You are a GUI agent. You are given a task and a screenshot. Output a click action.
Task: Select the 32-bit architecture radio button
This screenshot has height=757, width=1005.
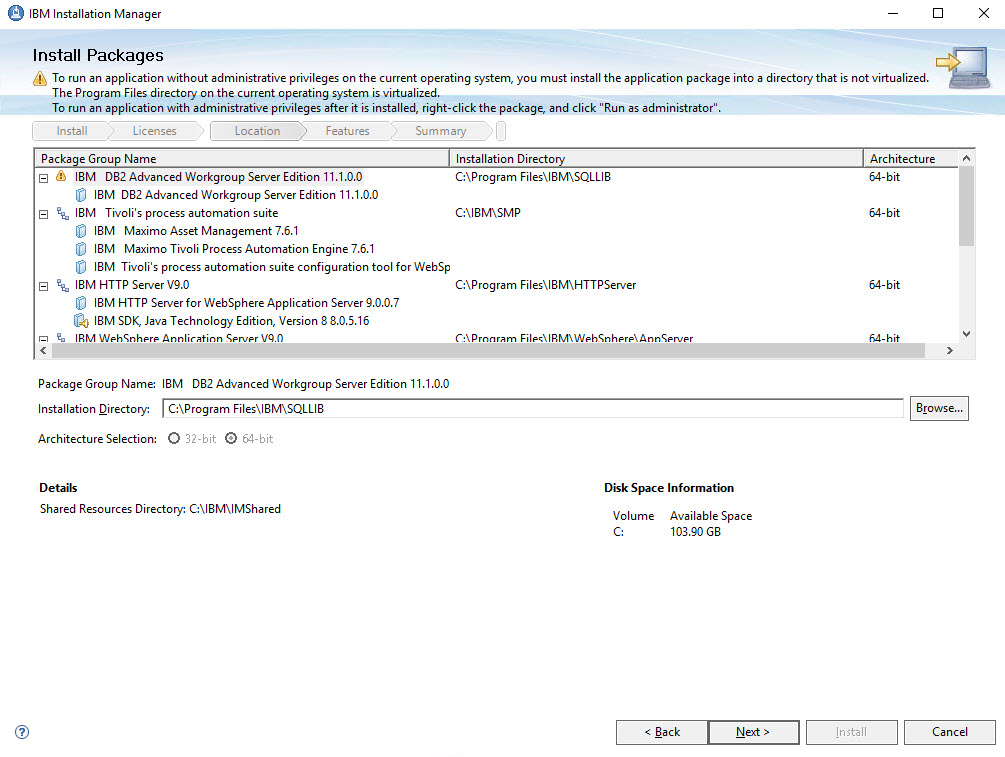[173, 438]
